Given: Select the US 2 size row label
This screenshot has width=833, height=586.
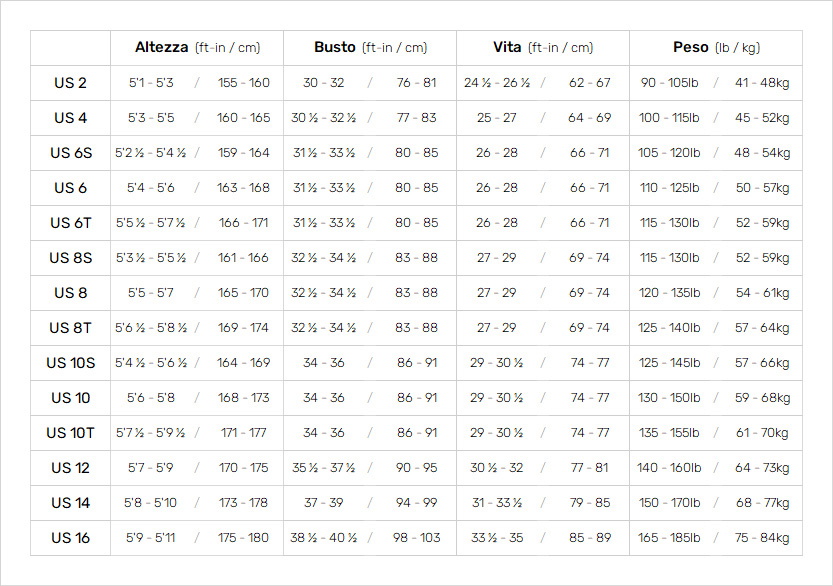Looking at the screenshot, I should tap(70, 83).
